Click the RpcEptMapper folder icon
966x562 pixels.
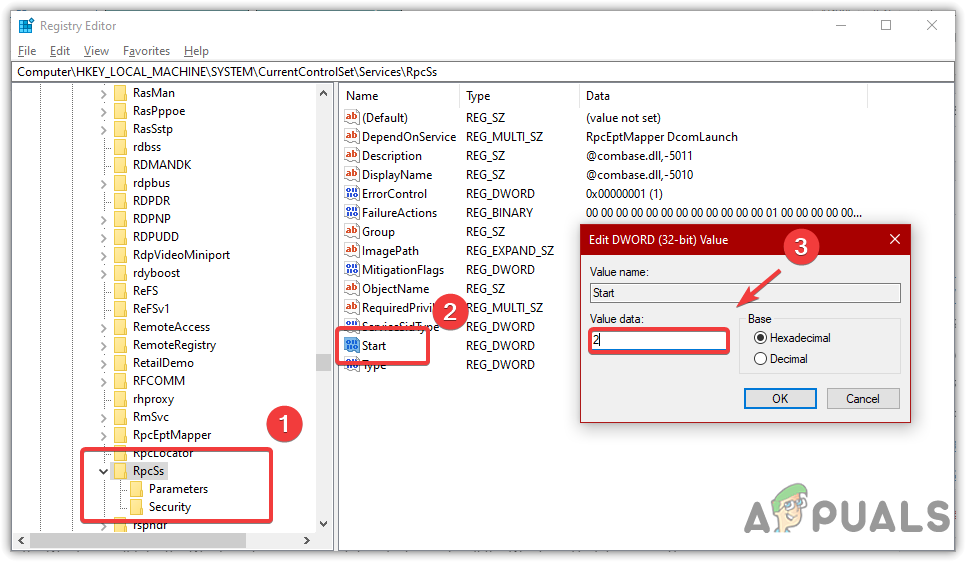[x=121, y=435]
